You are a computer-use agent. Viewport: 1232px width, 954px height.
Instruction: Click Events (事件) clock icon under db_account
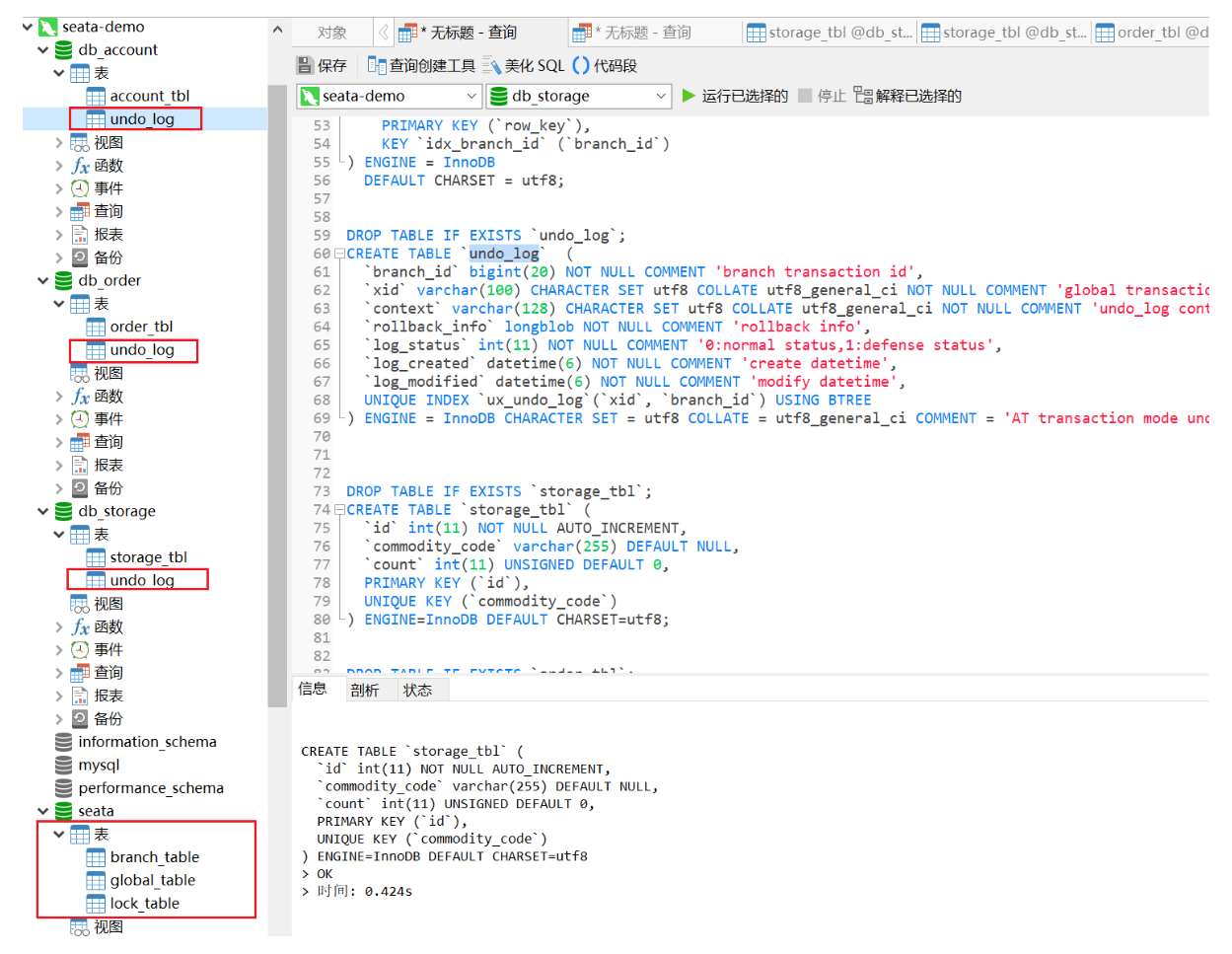[x=80, y=188]
